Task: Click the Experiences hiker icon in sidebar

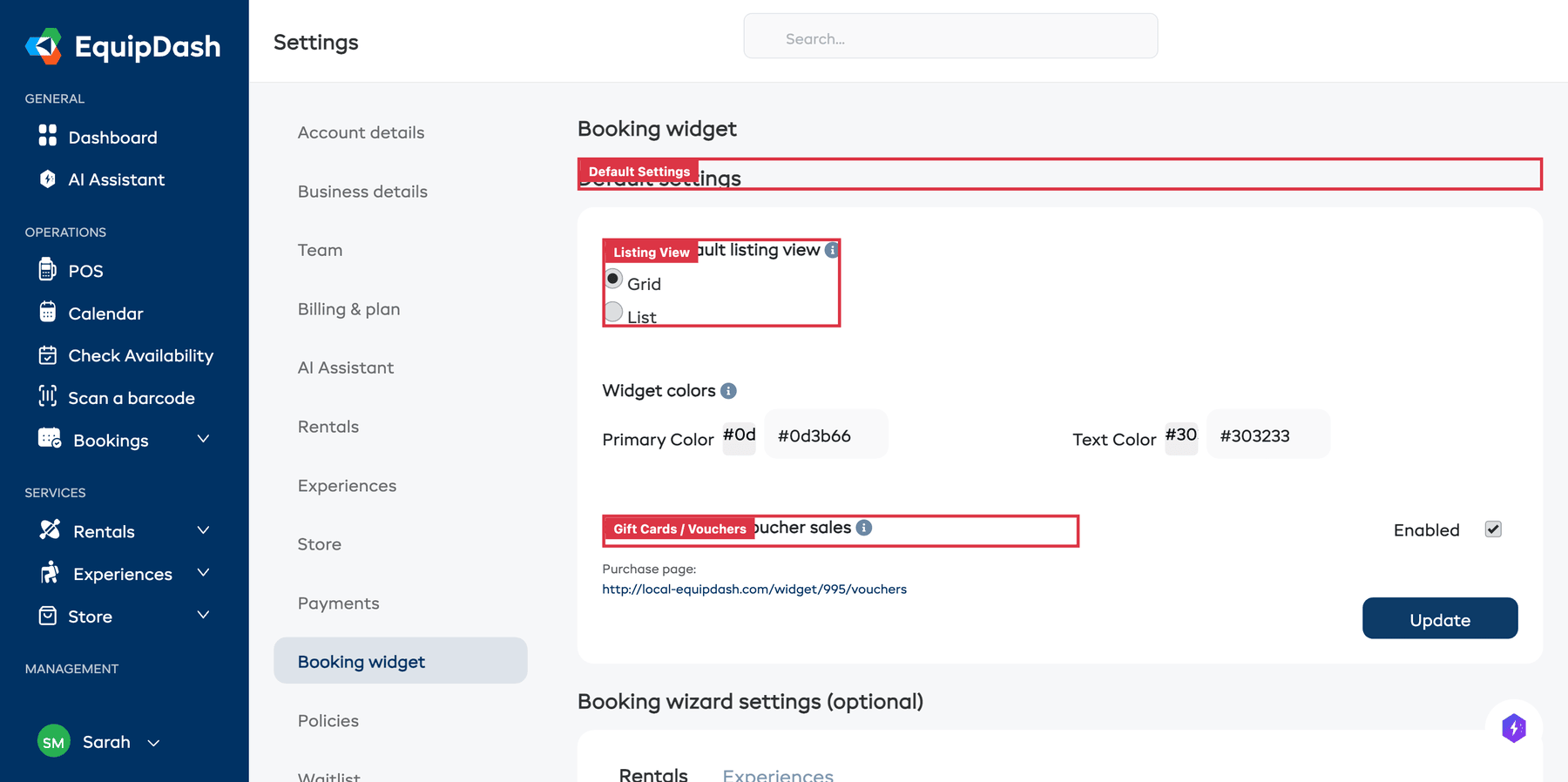Action: (x=50, y=572)
